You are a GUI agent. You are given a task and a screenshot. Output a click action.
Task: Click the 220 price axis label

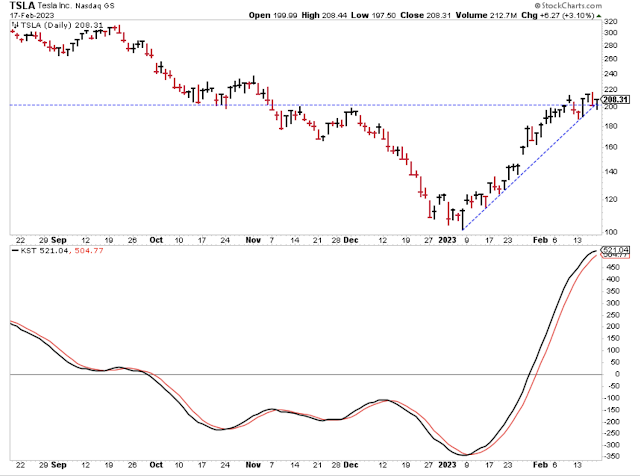point(611,89)
